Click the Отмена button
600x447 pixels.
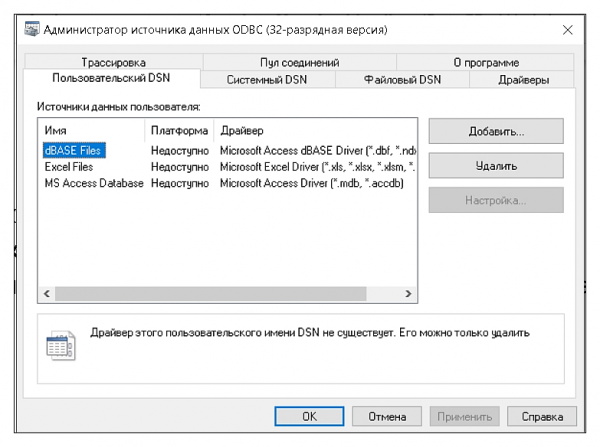point(387,416)
